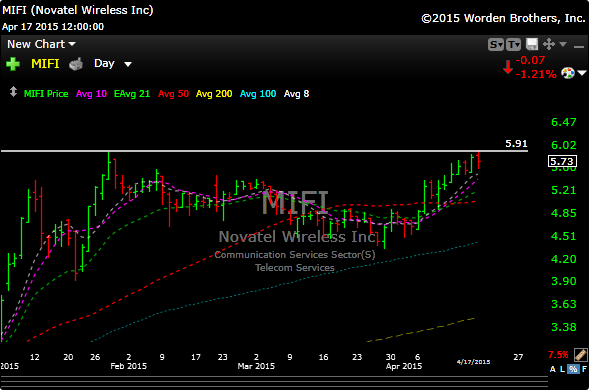Image resolution: width=589 pixels, height=390 pixels.
Task: Open the New Chart dropdown menu
Action: [41, 44]
